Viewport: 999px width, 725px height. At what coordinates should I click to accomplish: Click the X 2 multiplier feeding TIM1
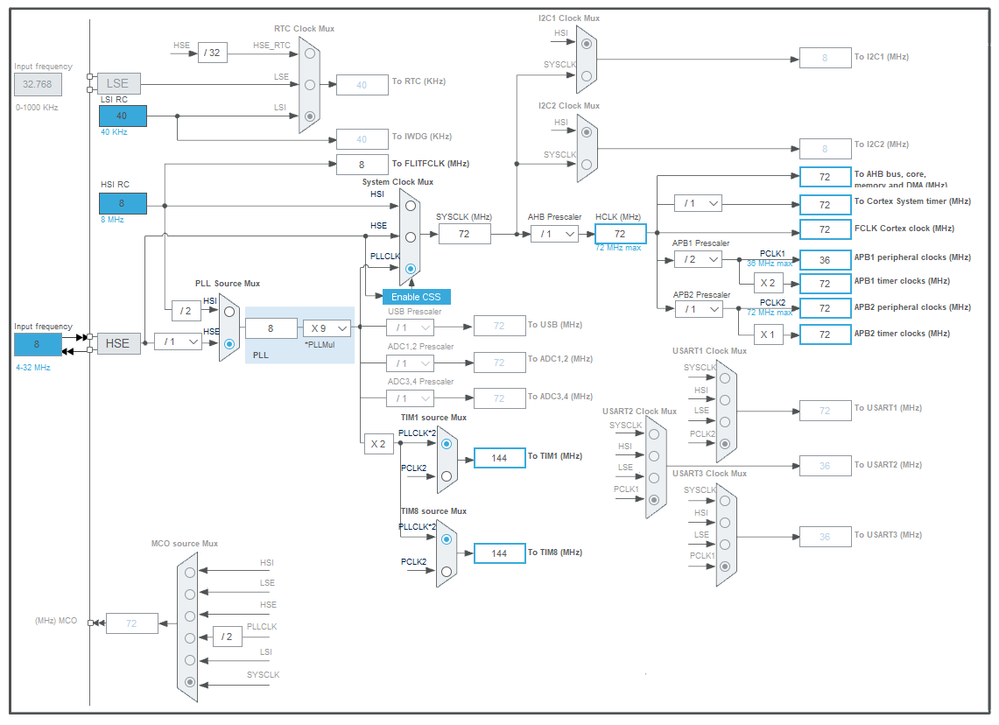click(x=378, y=444)
